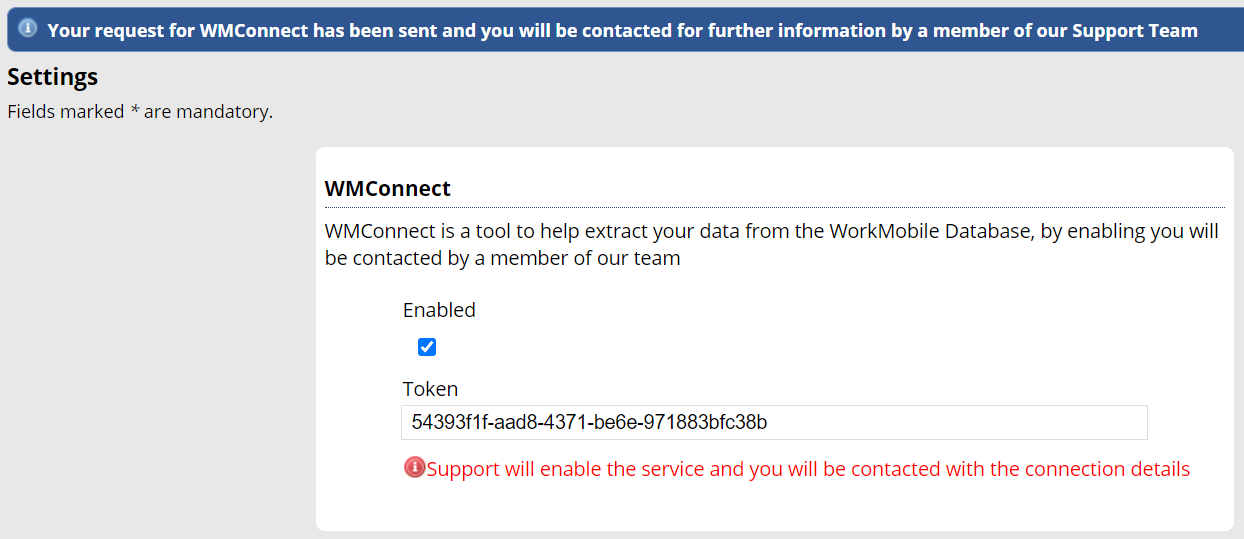
Task: Click the asterisk in the mandatory fields note
Action: (134, 110)
